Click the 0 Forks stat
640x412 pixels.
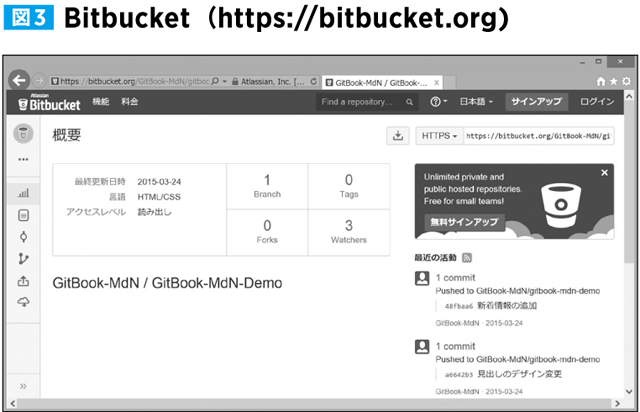(x=267, y=232)
